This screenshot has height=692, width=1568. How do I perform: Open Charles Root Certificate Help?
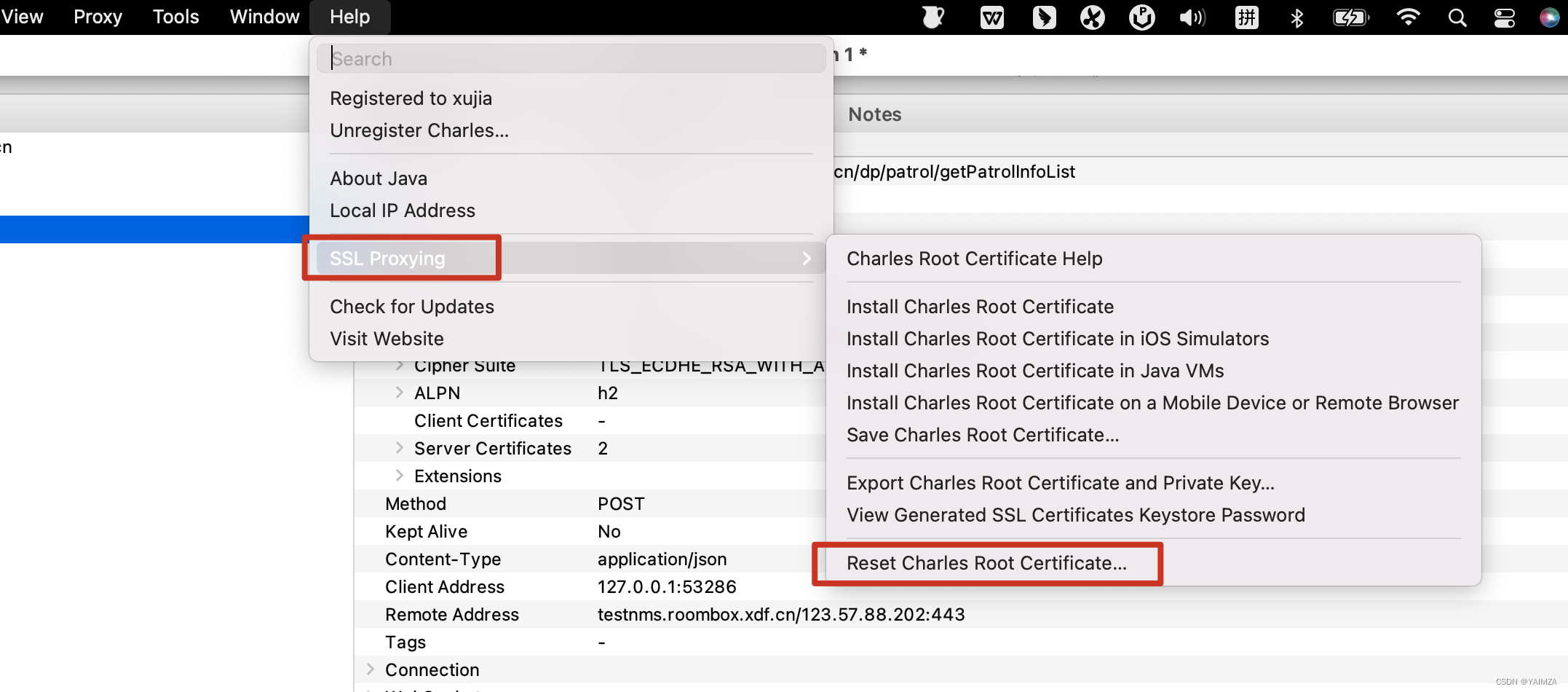coord(974,259)
